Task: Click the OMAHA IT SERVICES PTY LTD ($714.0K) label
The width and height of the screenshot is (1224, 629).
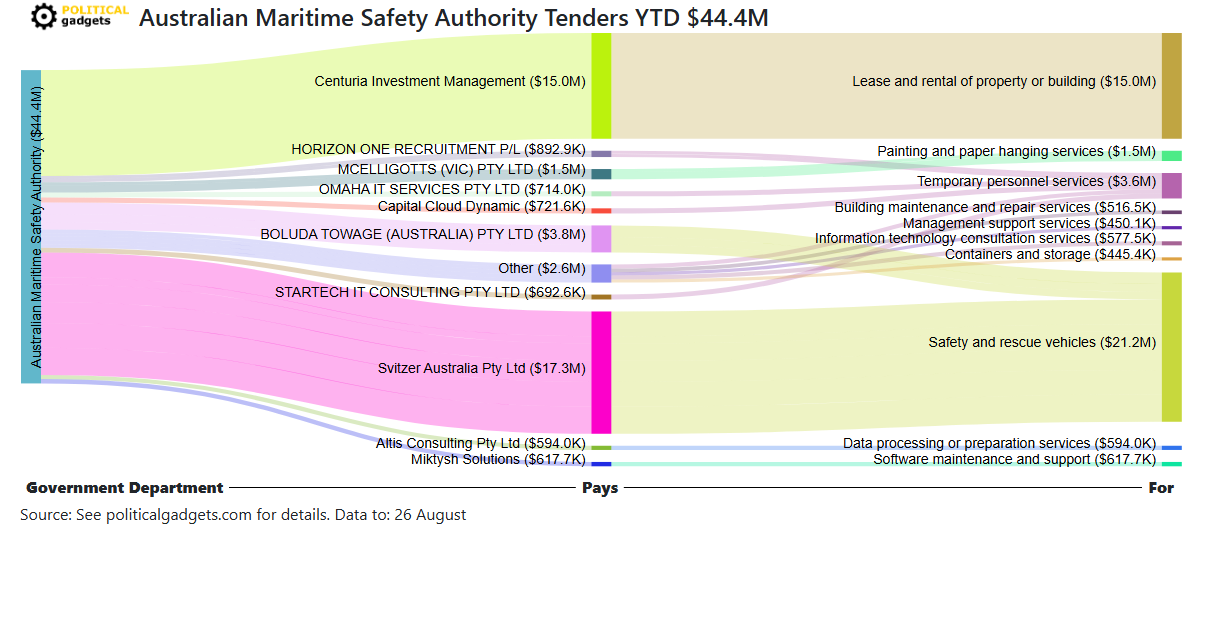Action: pyautogui.click(x=452, y=189)
